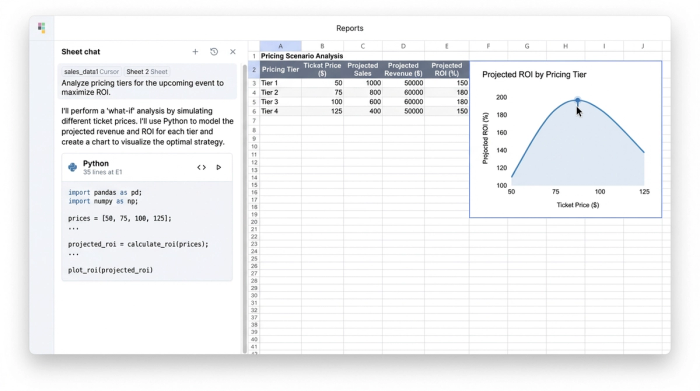Click the sales_data1 Cursor context chip
Screen dimensions: 700x391
coord(92,71)
